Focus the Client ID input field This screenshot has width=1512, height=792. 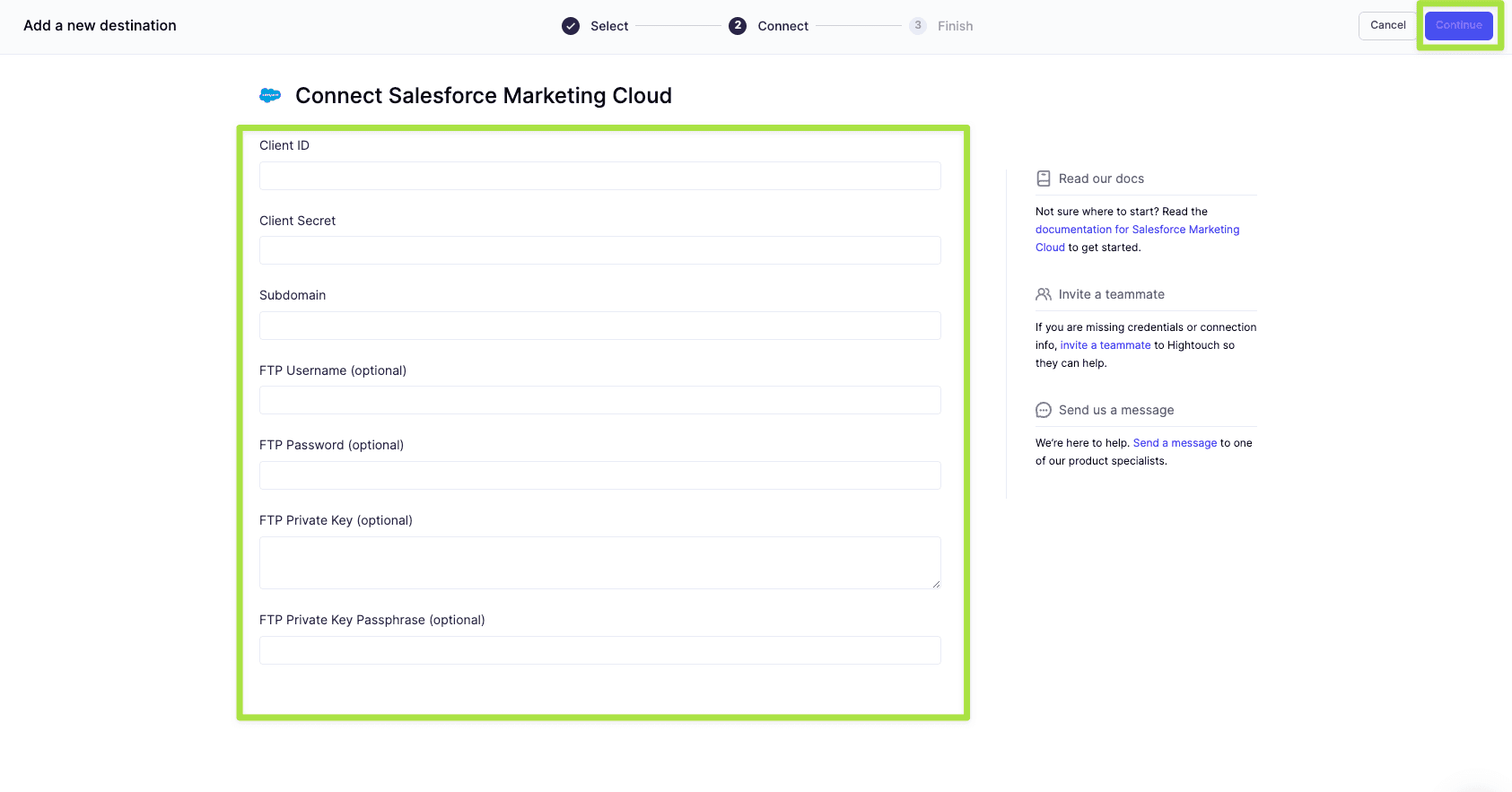point(599,176)
